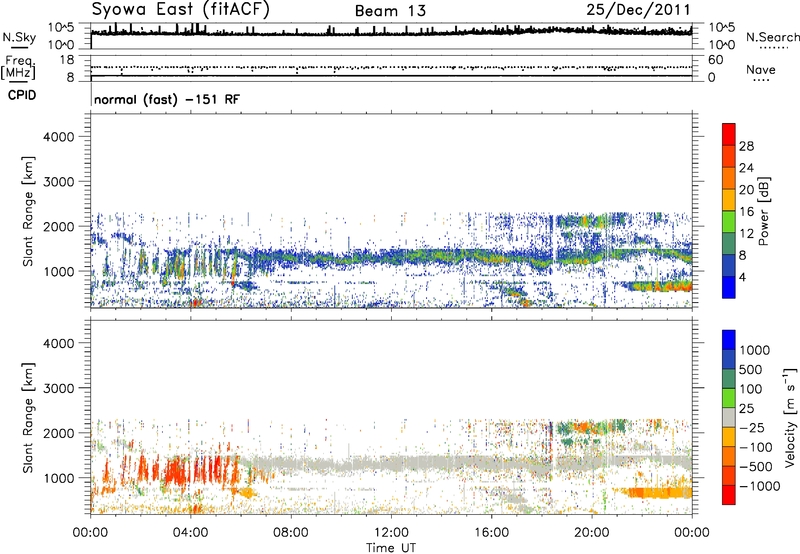
Task: Click the red bottommost Velocity colorbar segment
Action: 729,495
